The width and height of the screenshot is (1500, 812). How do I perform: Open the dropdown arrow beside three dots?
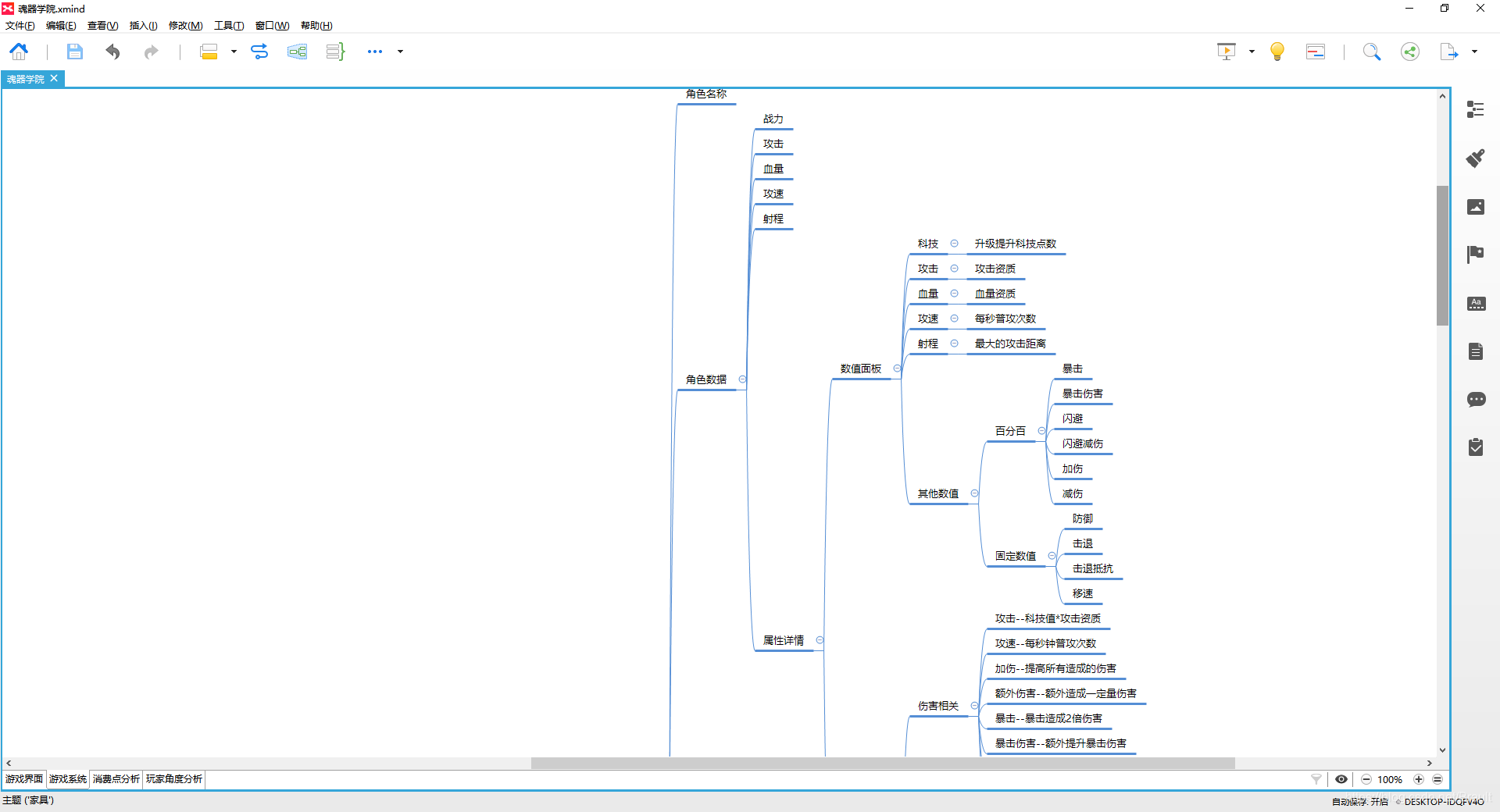click(x=400, y=52)
